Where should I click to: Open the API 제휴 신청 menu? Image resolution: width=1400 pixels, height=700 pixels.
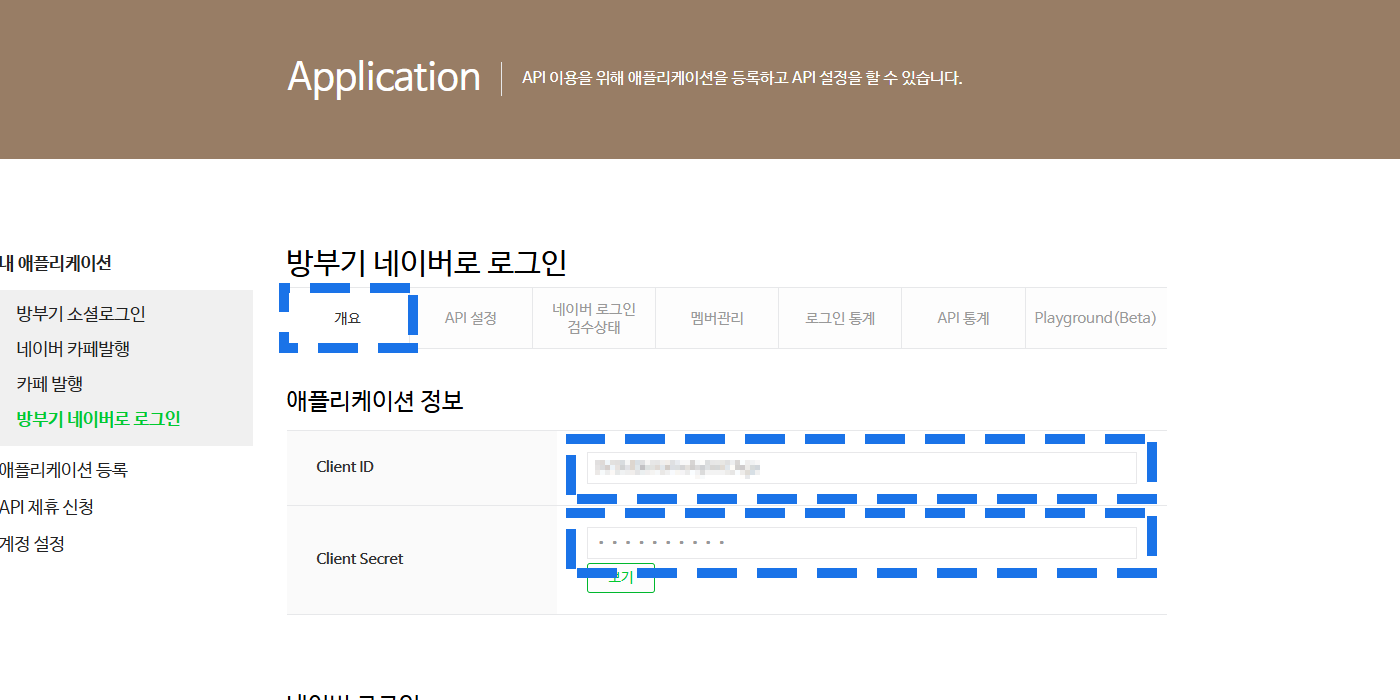click(x=47, y=507)
